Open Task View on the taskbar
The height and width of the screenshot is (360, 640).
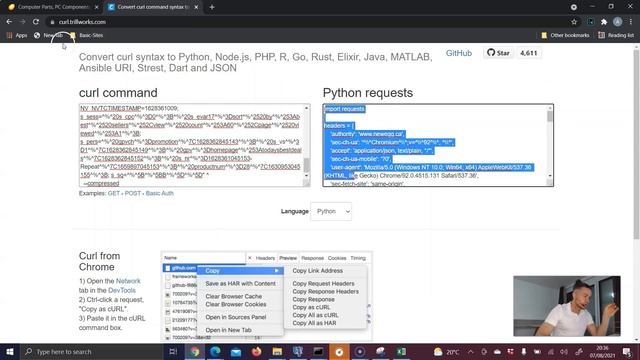click(x=173, y=351)
